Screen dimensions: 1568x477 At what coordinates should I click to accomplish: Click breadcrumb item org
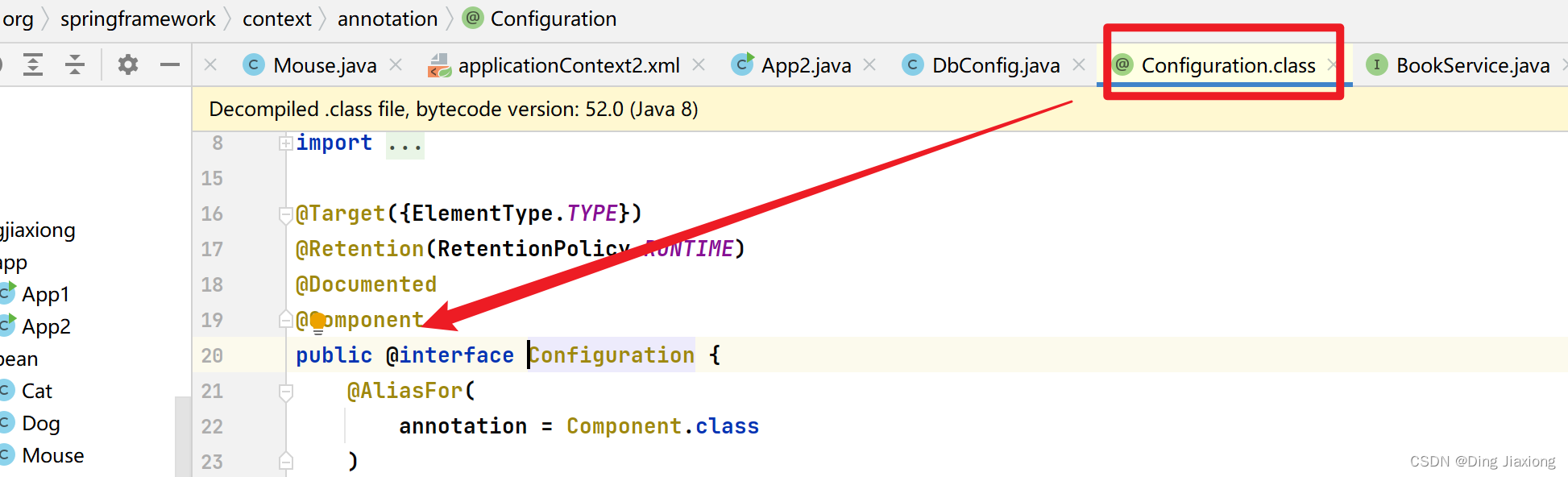click(x=18, y=19)
